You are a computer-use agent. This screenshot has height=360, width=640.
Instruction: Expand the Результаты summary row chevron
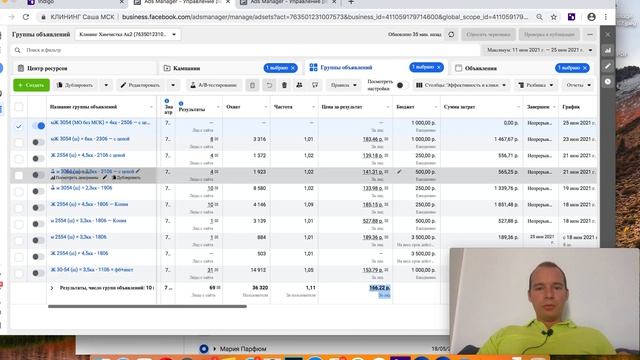[x=52, y=288]
